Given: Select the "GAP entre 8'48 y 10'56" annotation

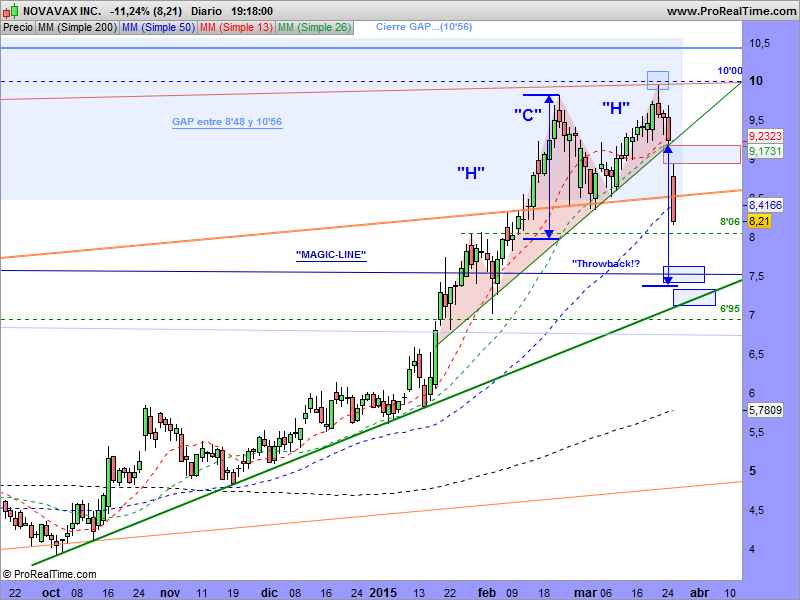Looking at the screenshot, I should (227, 122).
